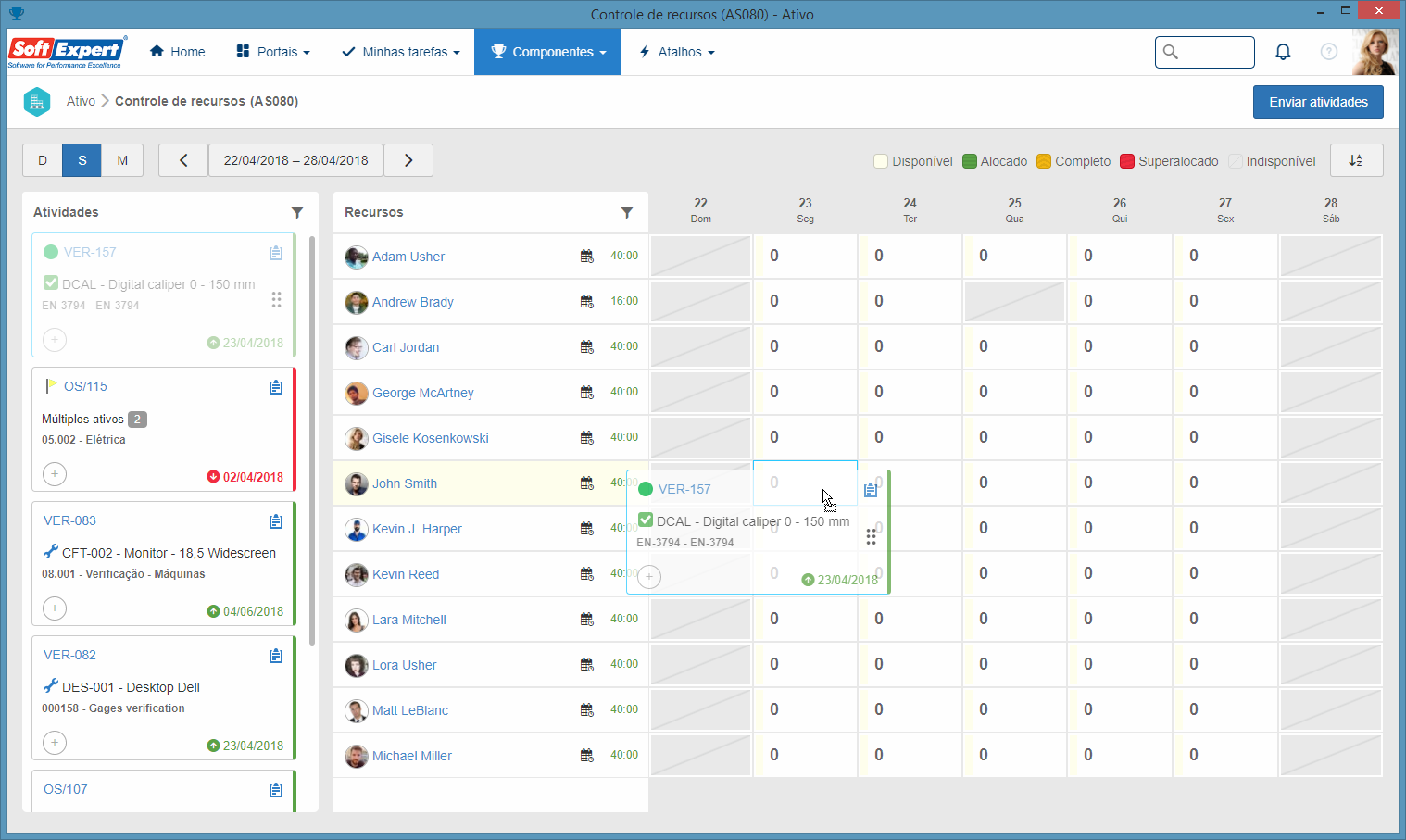Screen dimensions: 1406x840
Task: Toggle the Completo legend checkbox
Action: point(1044,161)
